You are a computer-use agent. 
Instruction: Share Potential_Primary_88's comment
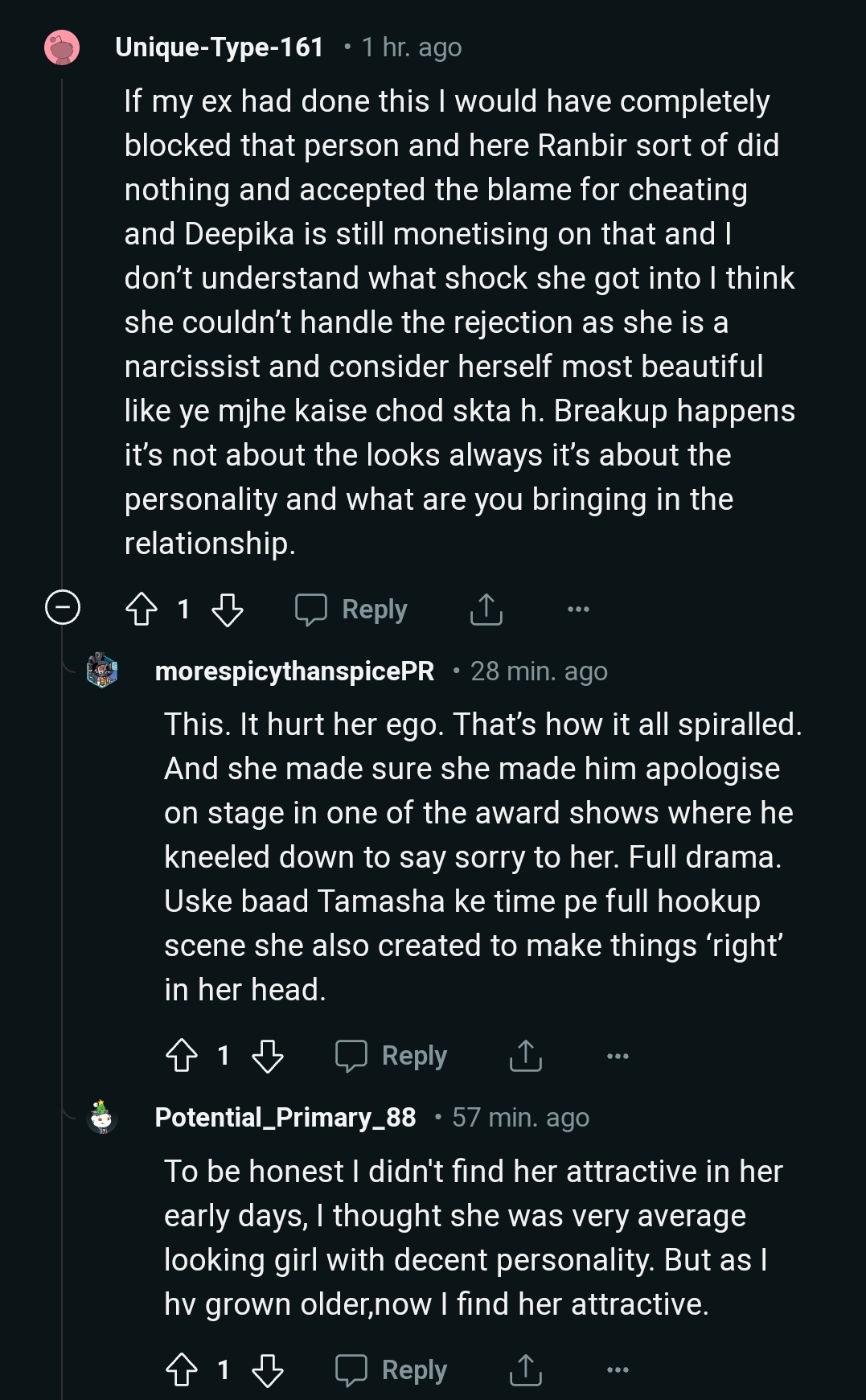pyautogui.click(x=526, y=1370)
